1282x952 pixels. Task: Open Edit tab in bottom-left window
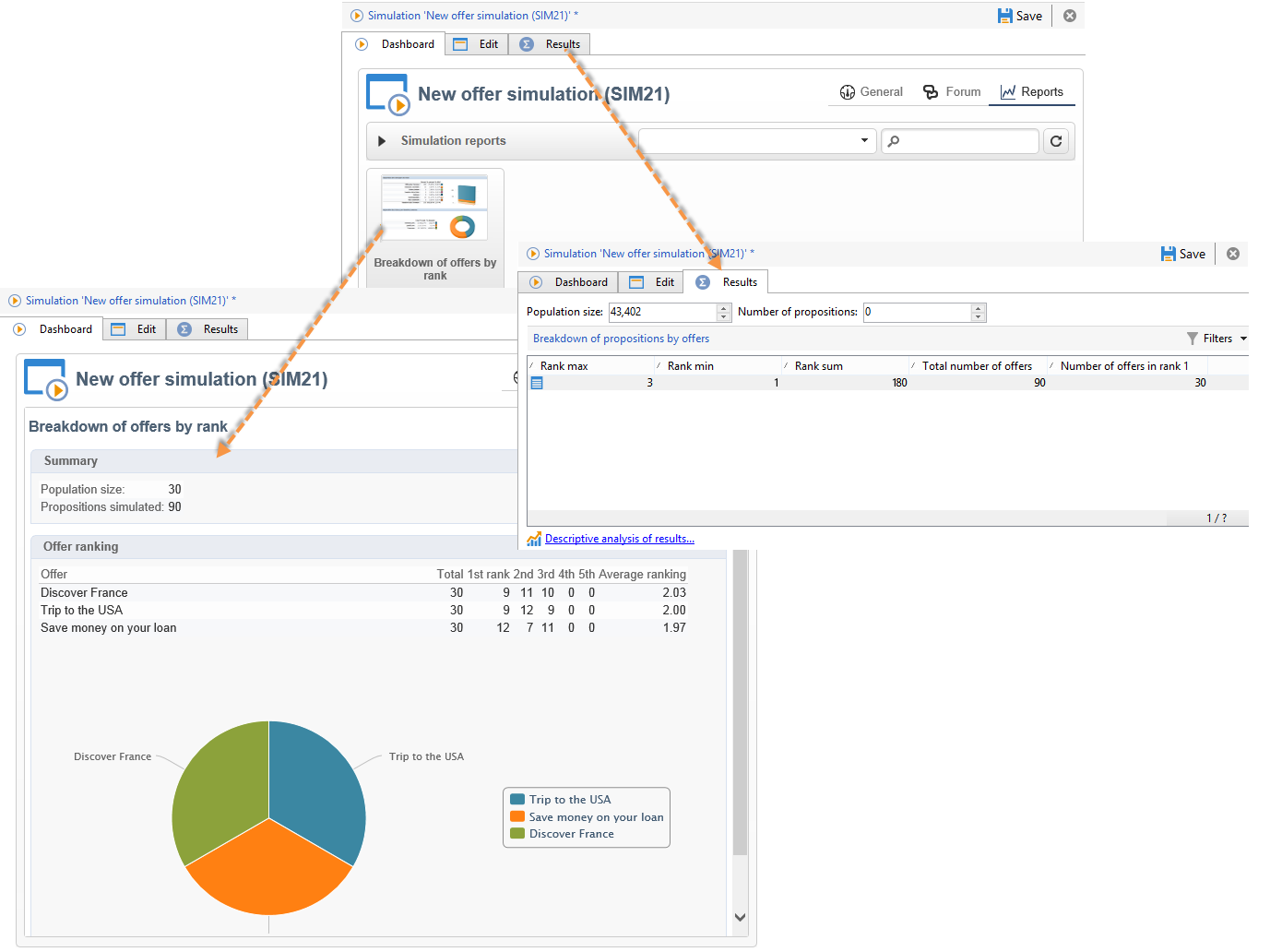(134, 329)
